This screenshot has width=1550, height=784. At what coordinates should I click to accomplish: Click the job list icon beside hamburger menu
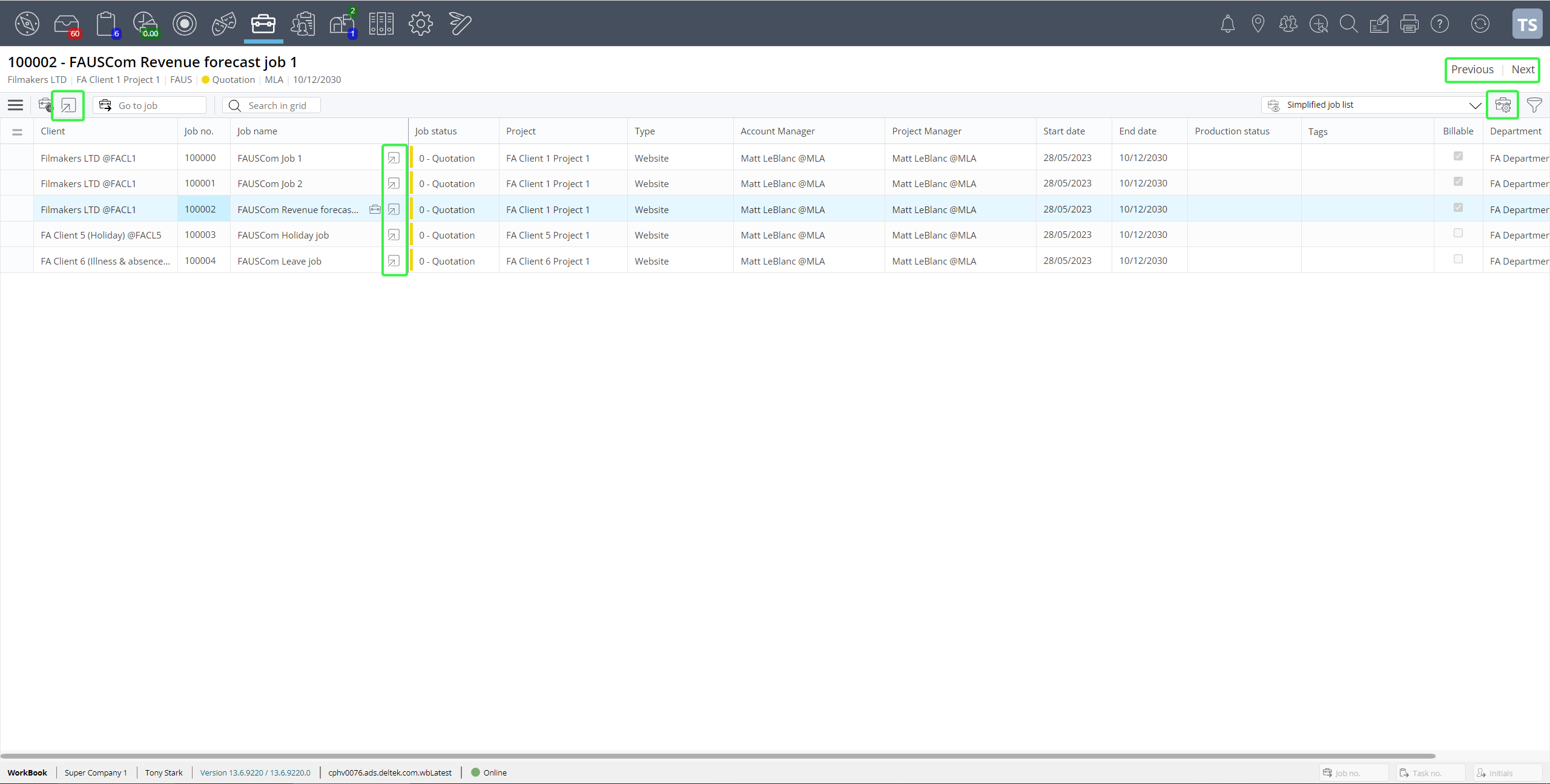[45, 105]
